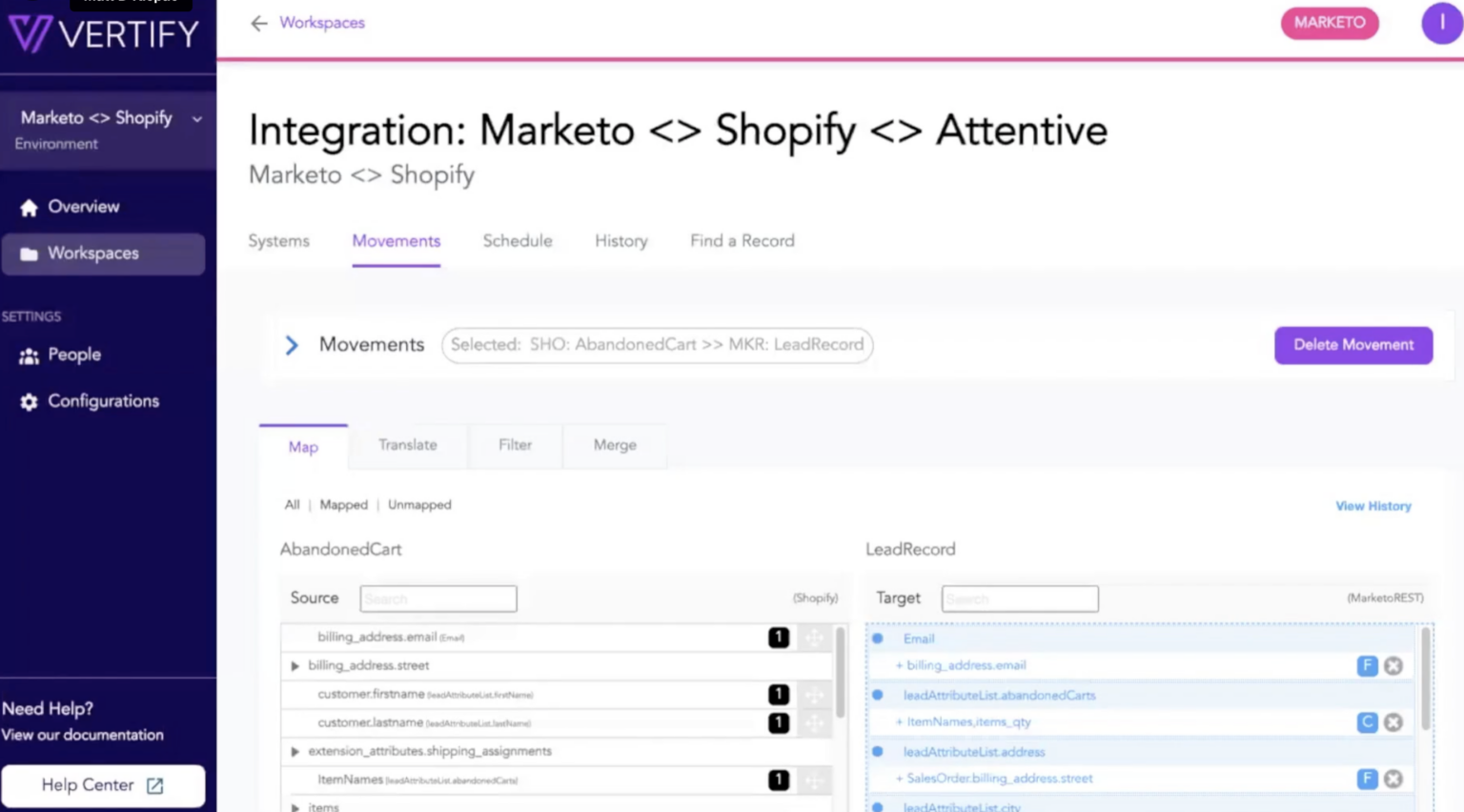The width and height of the screenshot is (1464, 812).
Task: Click the C icon on ItemNames,items_qty mapping
Action: coord(1368,722)
